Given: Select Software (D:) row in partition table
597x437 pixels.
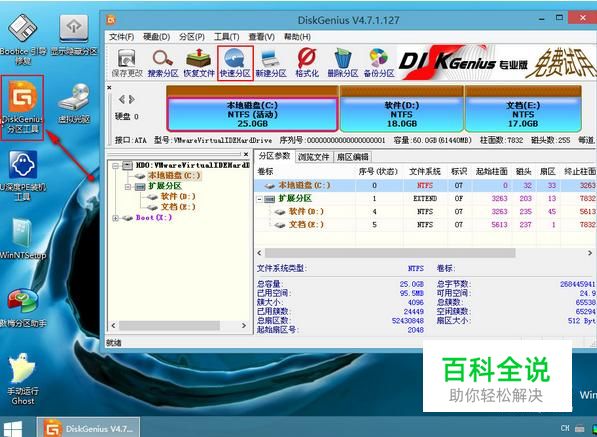Looking at the screenshot, I should (x=425, y=212).
